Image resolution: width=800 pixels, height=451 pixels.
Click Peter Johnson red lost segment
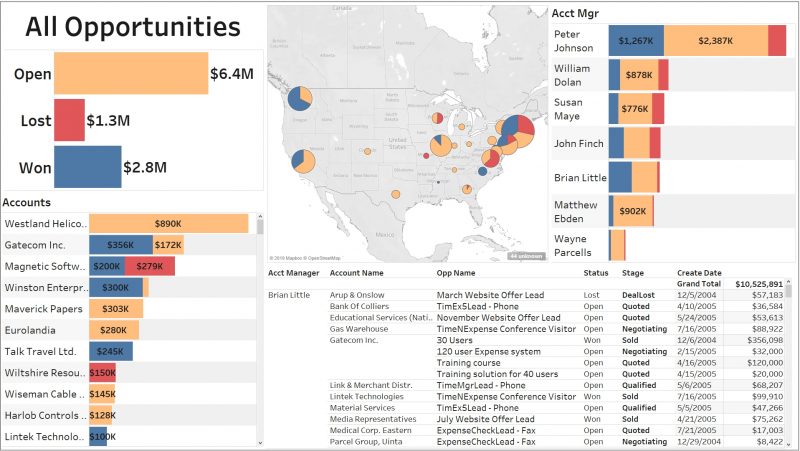point(777,41)
